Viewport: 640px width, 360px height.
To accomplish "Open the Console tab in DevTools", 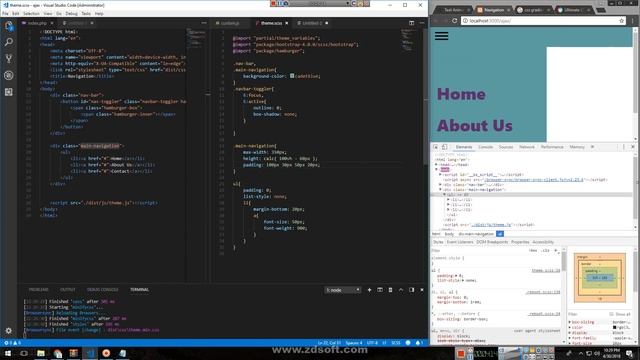I will point(485,147).
